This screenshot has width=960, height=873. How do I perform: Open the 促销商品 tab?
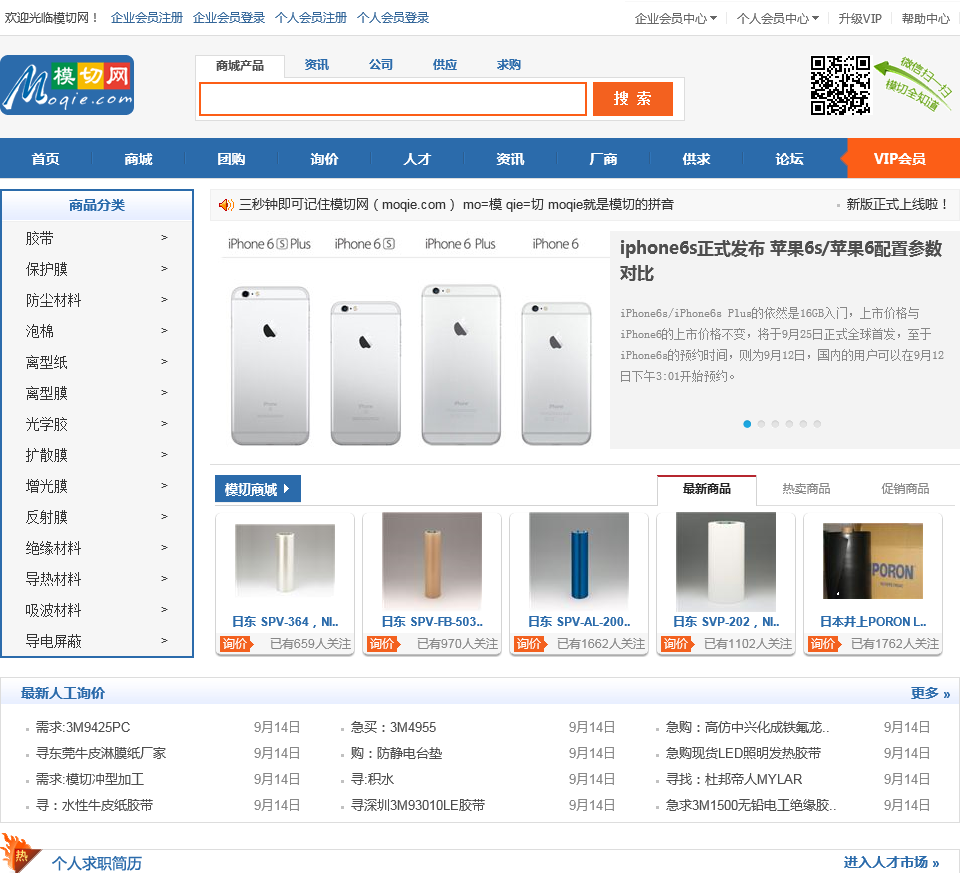[905, 489]
